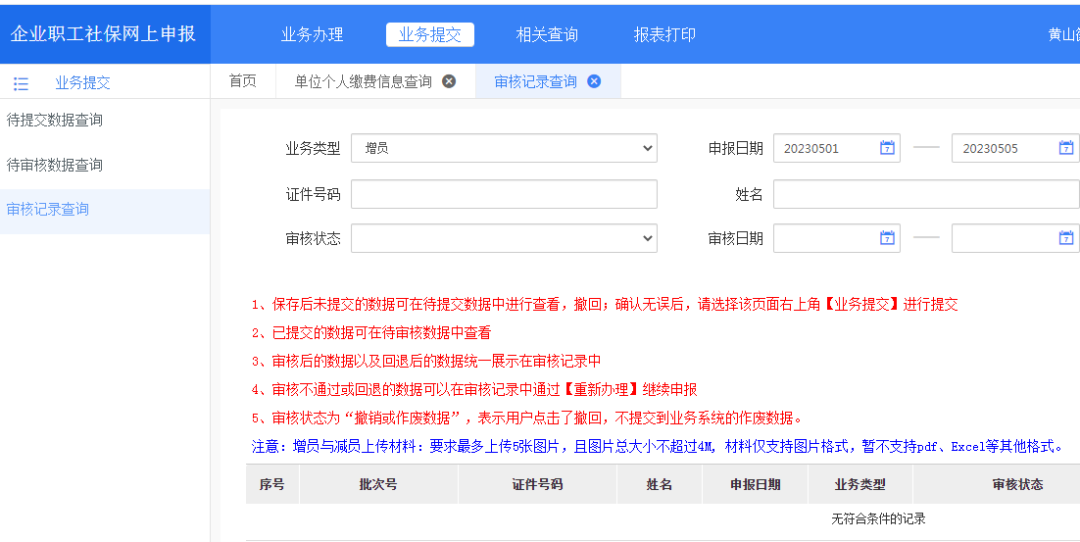
Task: Click the 申报日期 start field 20230501
Action: click(x=837, y=148)
